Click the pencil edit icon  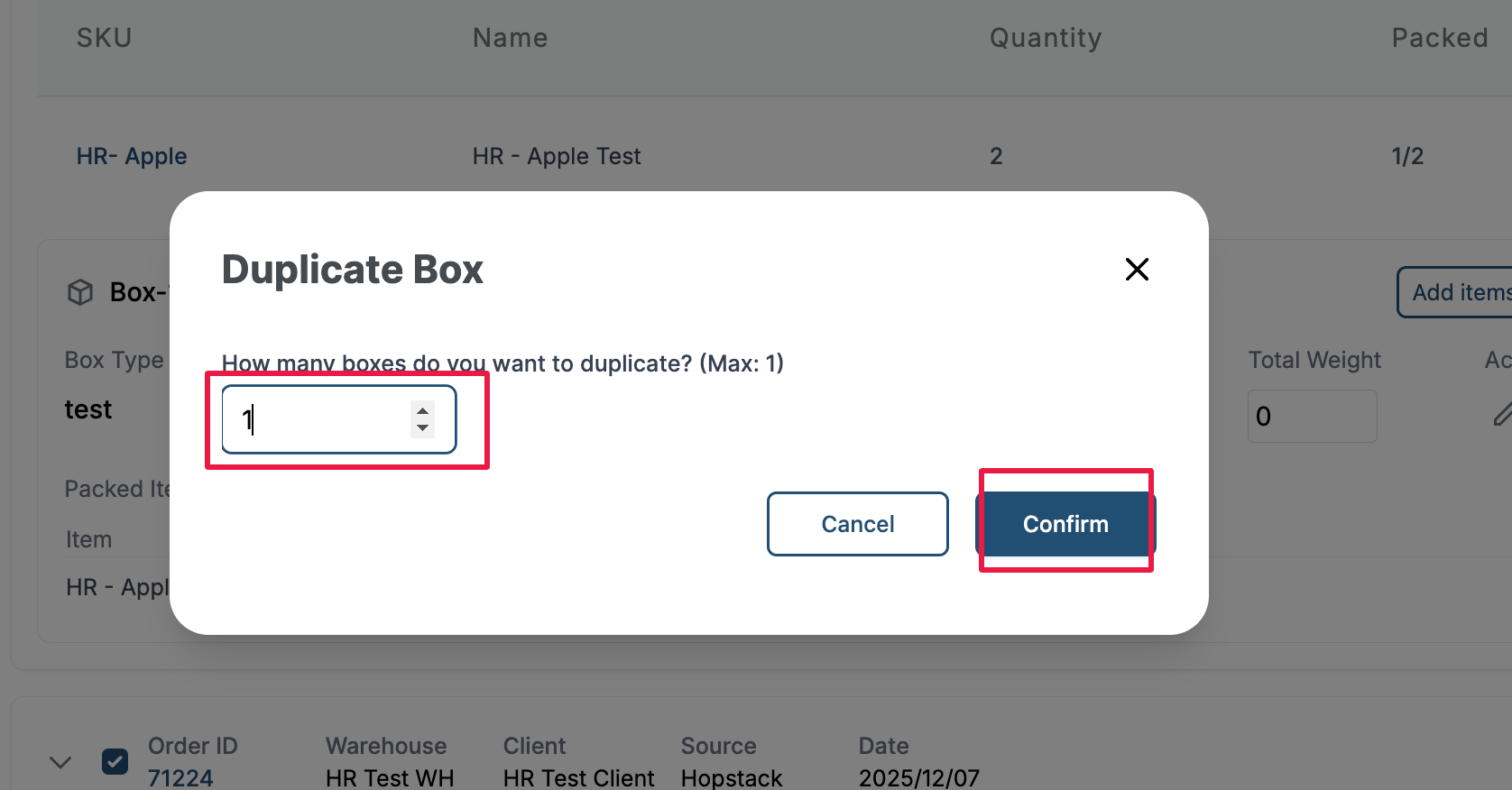pos(1501,415)
